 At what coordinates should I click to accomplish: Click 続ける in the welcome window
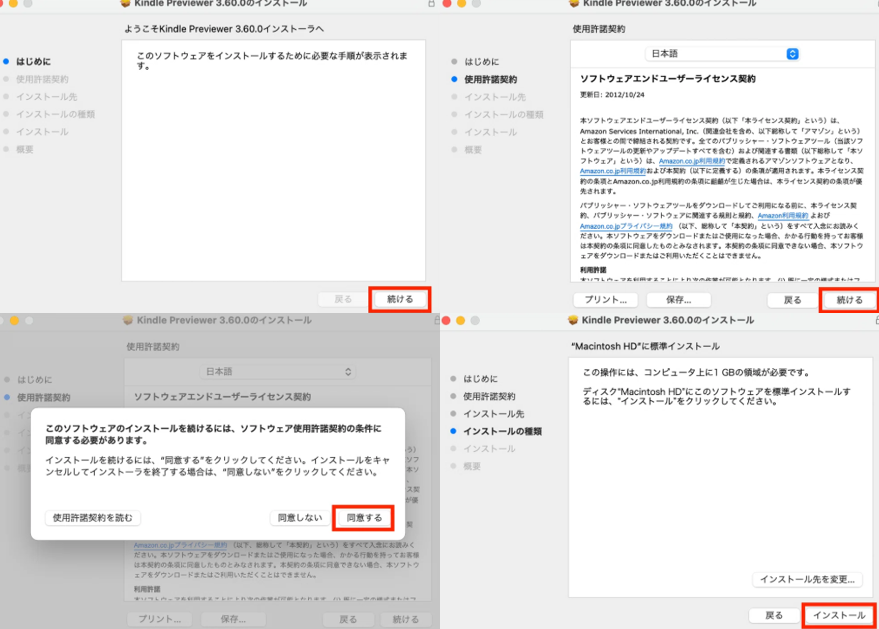coord(400,299)
